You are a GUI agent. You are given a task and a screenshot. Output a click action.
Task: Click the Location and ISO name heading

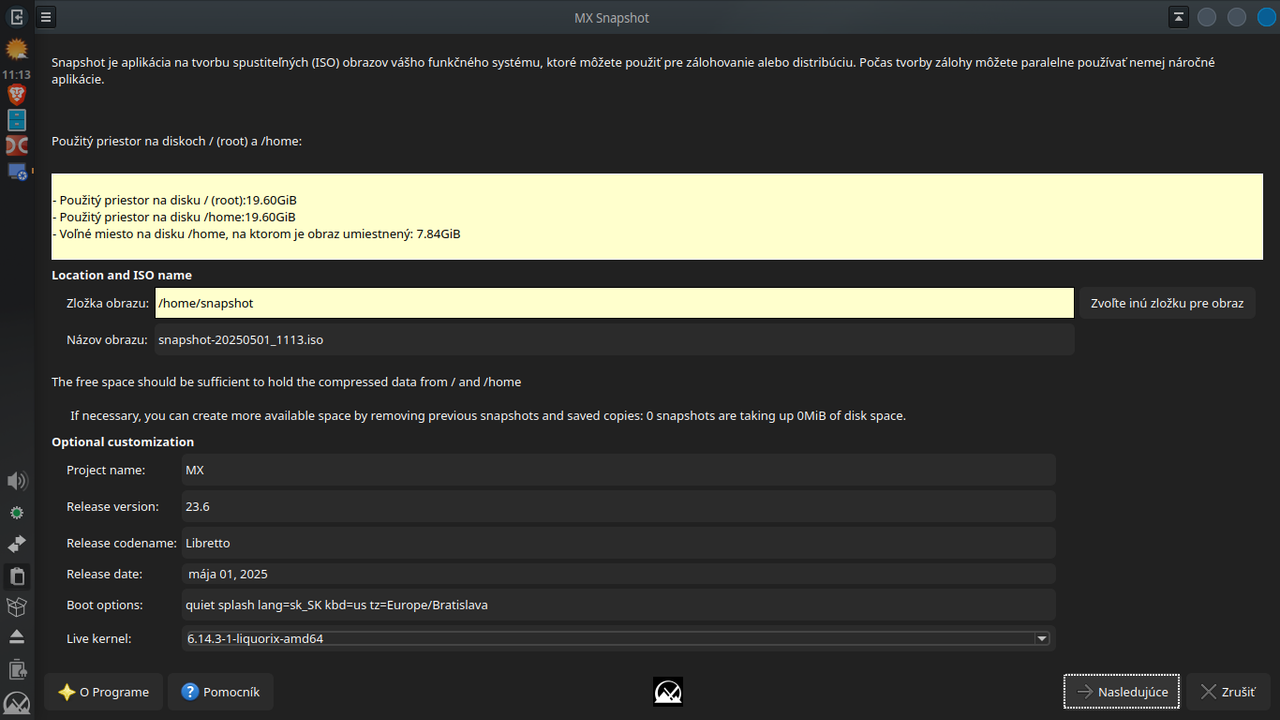[x=122, y=275]
